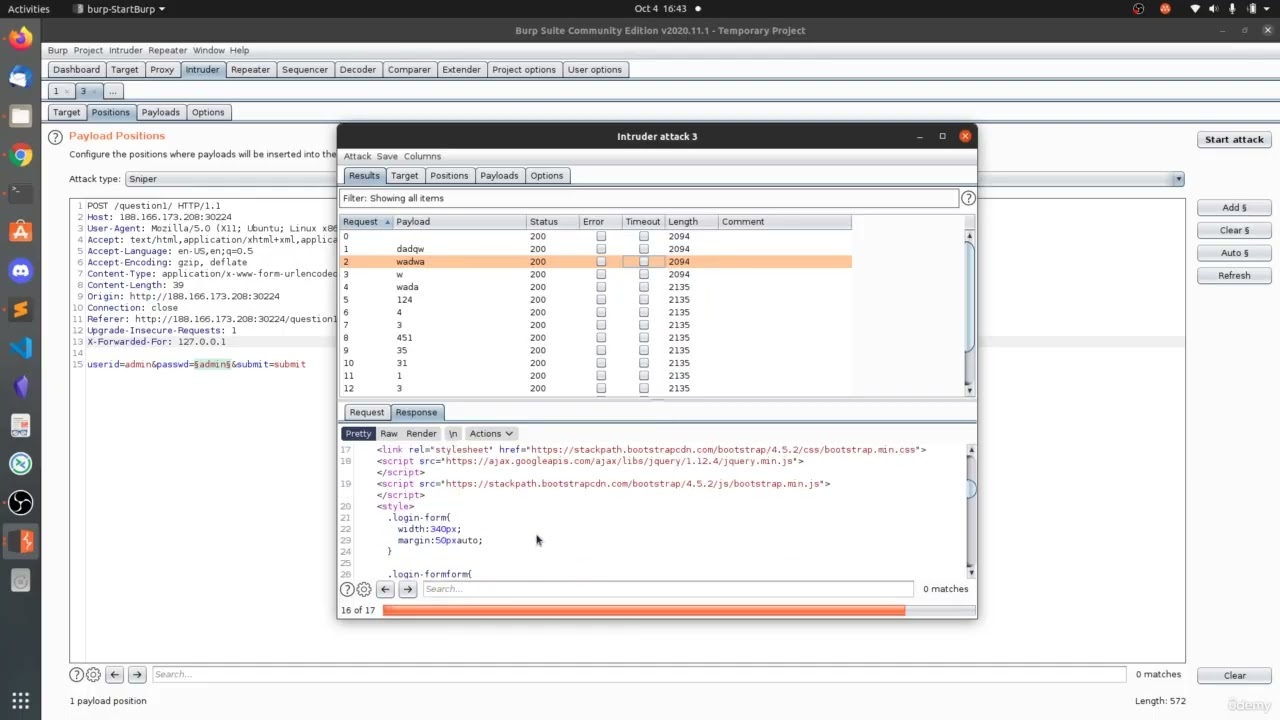The height and width of the screenshot is (720, 1280).
Task: Click the results table vertical scrollbar
Action: point(968,312)
